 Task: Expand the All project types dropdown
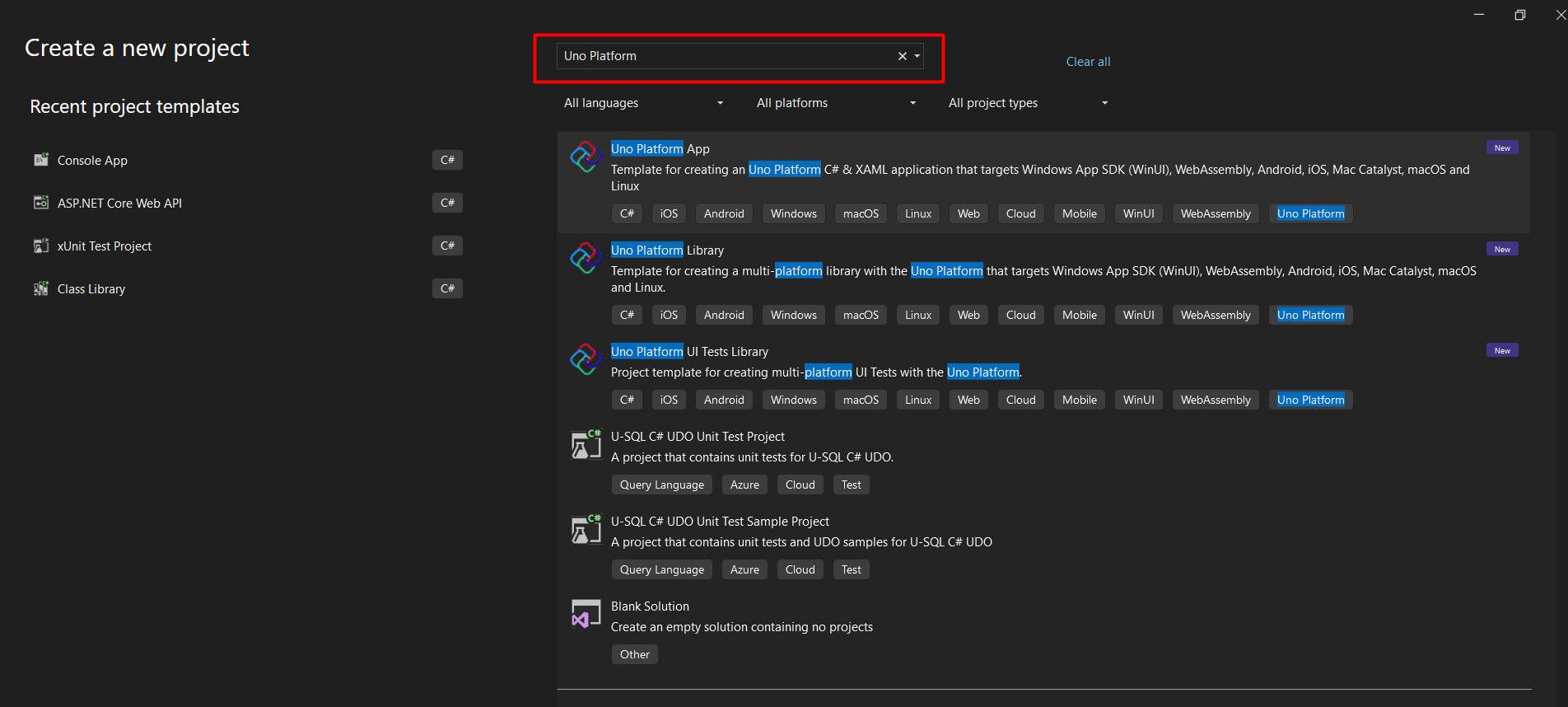(1028, 103)
